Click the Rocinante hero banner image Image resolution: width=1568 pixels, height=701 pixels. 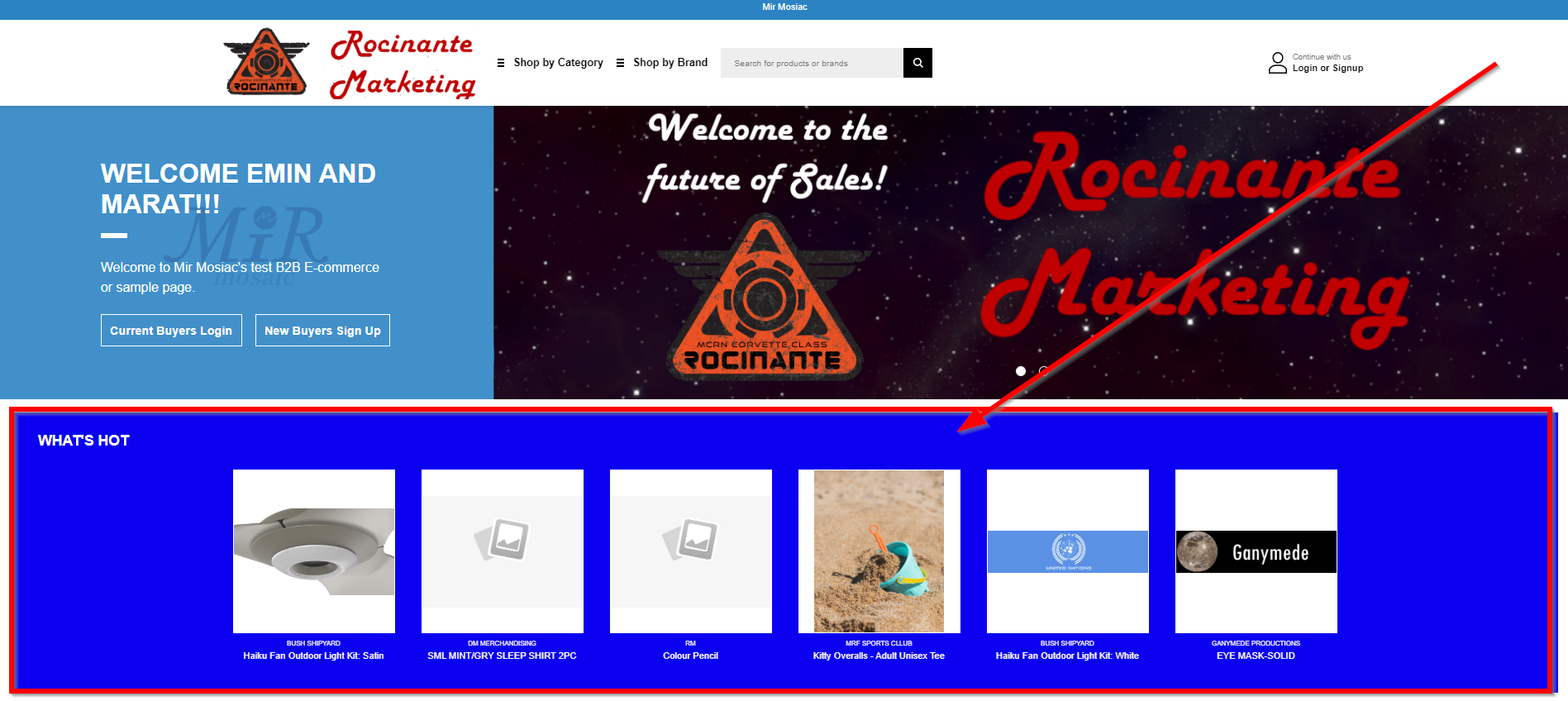pyautogui.click(x=1031, y=252)
